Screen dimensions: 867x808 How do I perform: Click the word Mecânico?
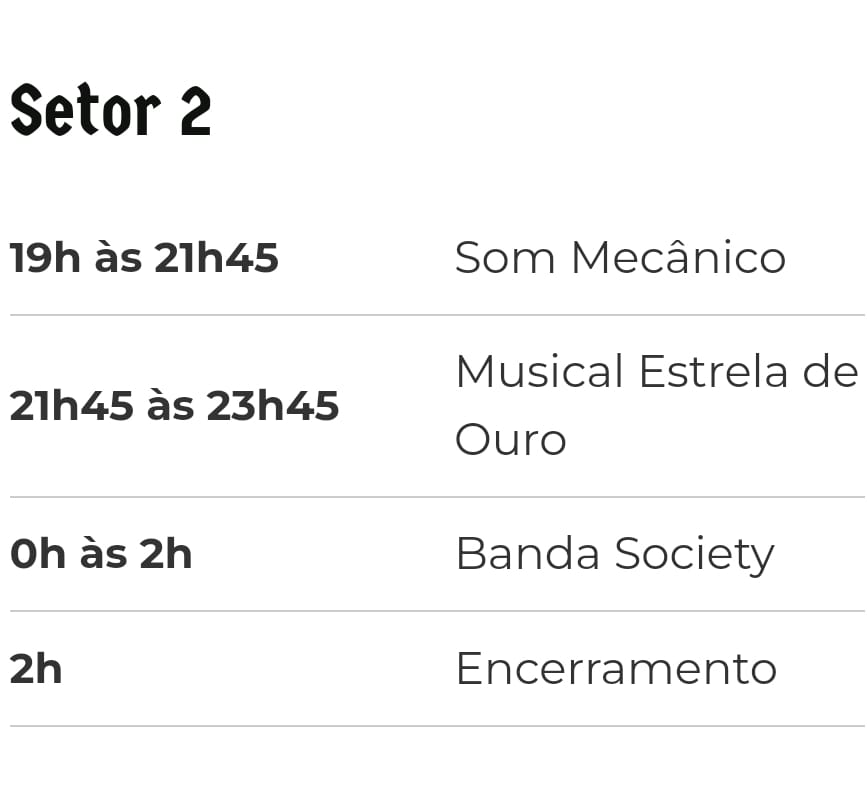pyautogui.click(x=678, y=257)
